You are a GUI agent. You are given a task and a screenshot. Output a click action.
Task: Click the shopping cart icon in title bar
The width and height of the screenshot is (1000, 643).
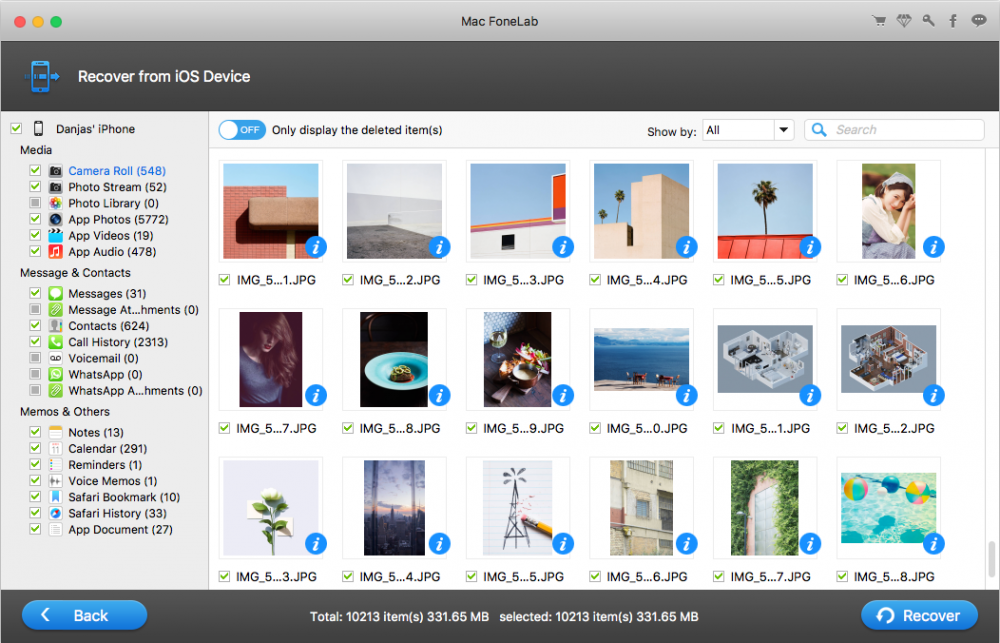click(879, 21)
